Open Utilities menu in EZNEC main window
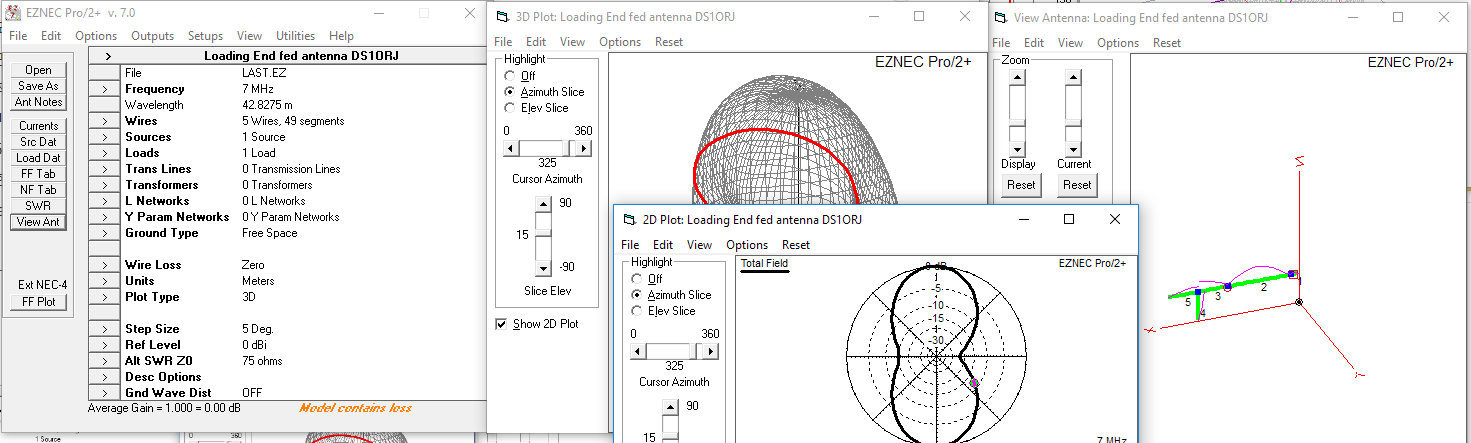Viewport: 1471px width, 443px height. click(296, 36)
